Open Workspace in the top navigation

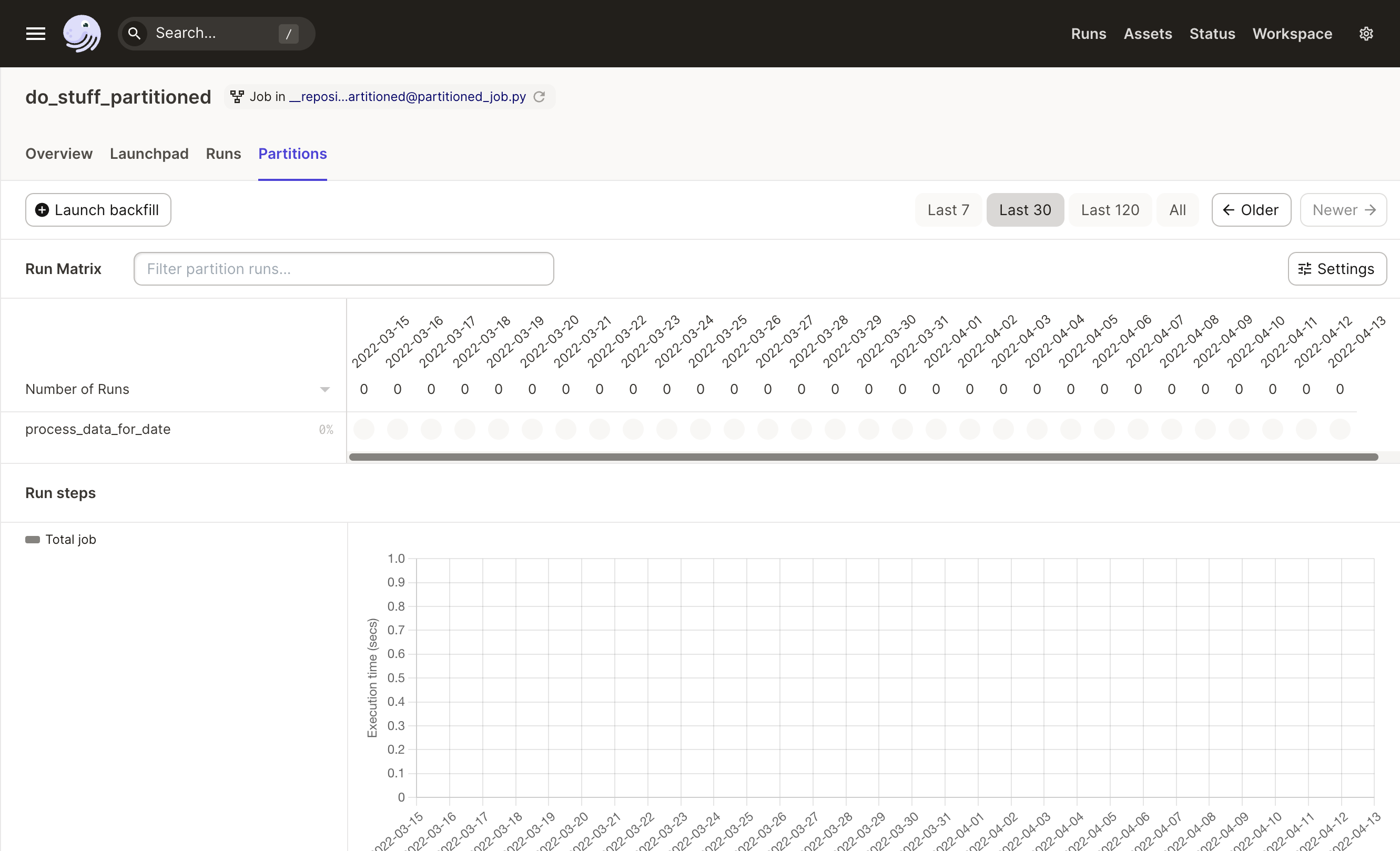1292,34
